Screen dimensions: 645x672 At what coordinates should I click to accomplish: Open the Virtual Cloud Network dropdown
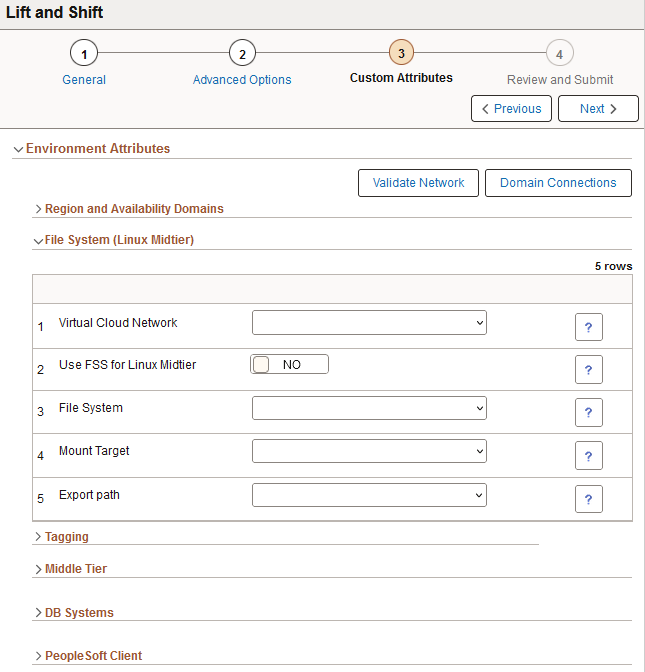[x=369, y=322]
